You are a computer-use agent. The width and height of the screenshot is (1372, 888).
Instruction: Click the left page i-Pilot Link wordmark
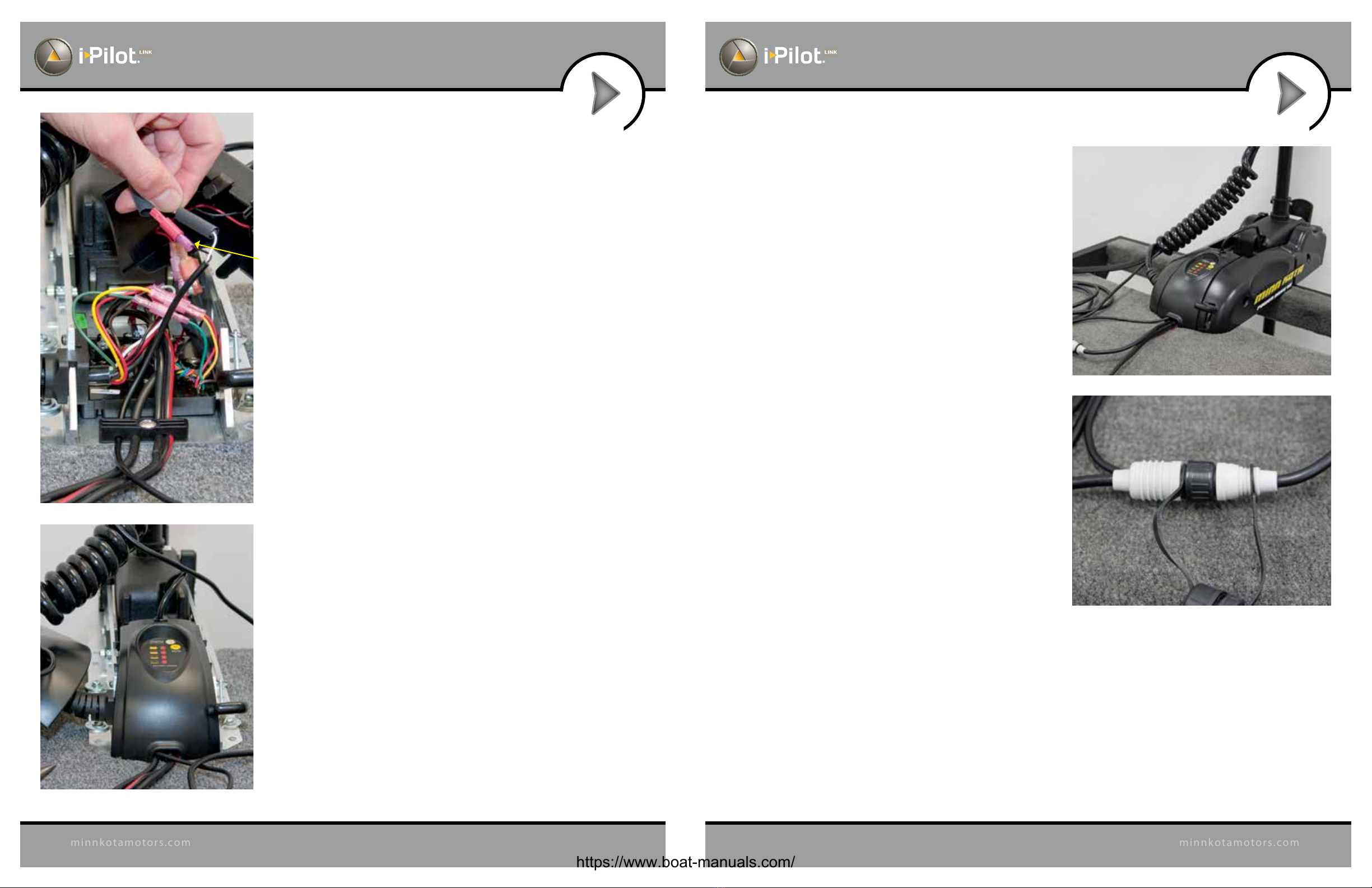(x=115, y=55)
